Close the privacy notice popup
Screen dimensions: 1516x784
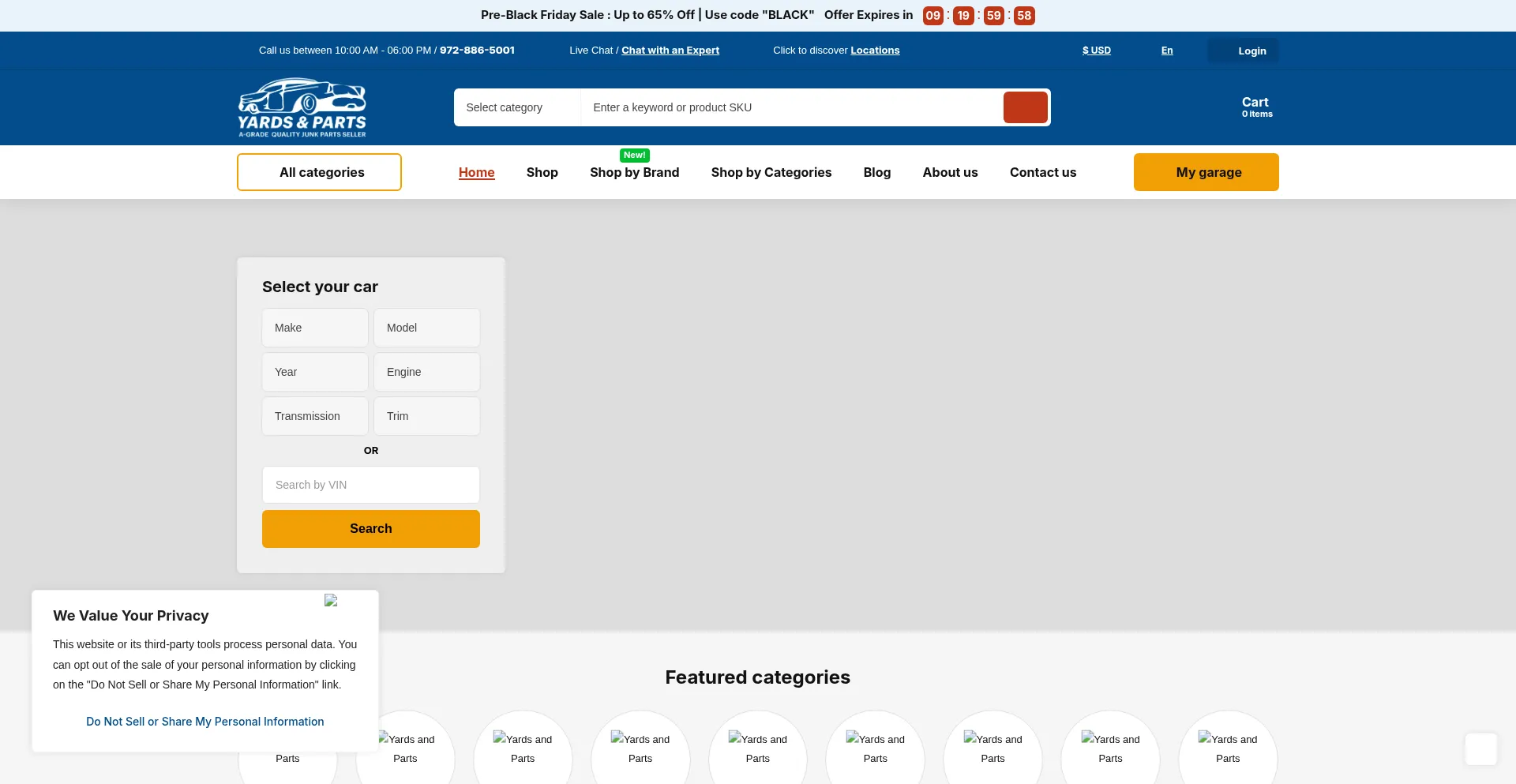[x=331, y=601]
